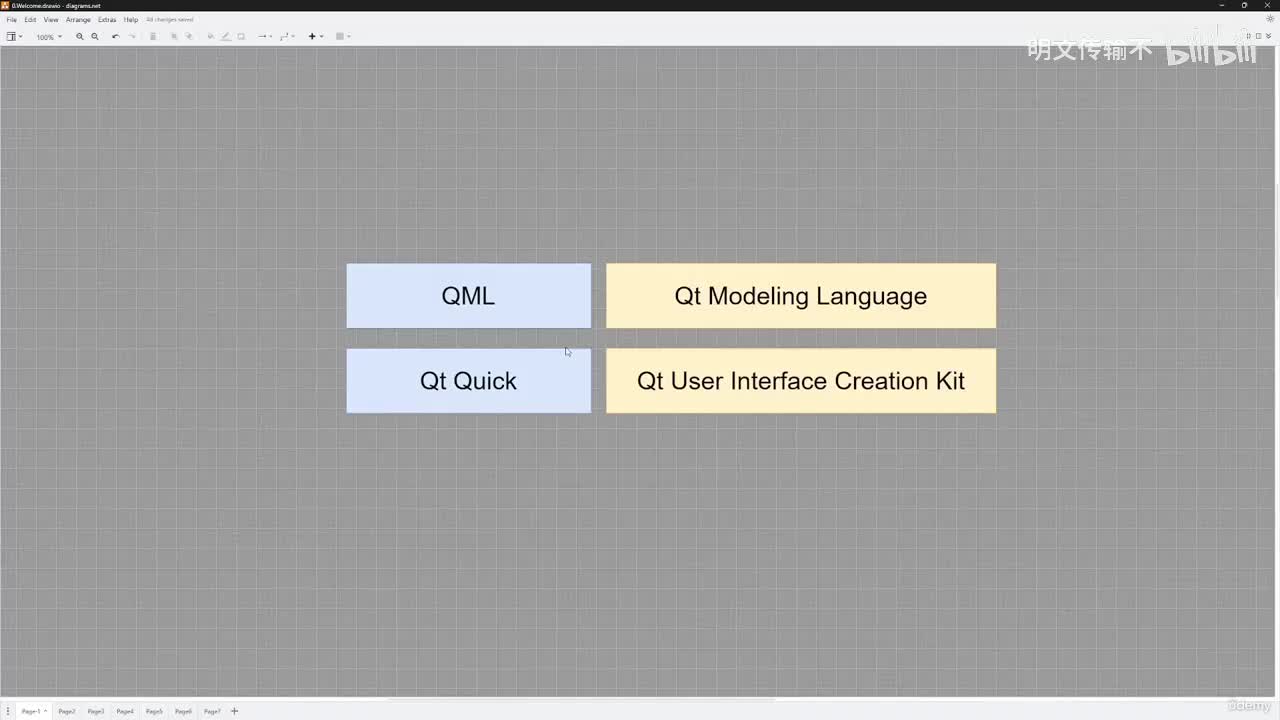The width and height of the screenshot is (1280, 720).
Task: Click the Fill Color bucket icon
Action: click(x=210, y=37)
